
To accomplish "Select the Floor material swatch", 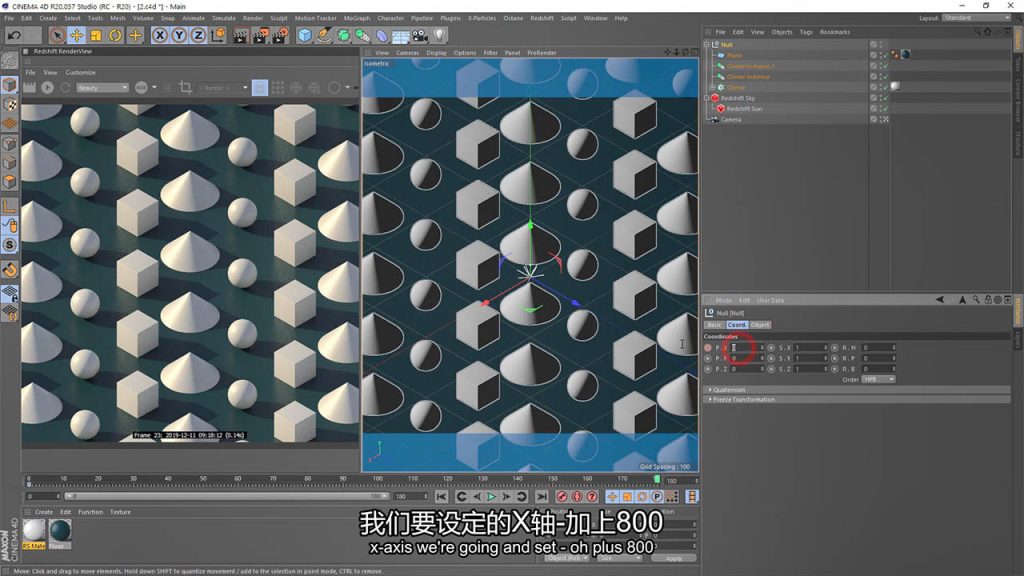I will click(x=59, y=532).
